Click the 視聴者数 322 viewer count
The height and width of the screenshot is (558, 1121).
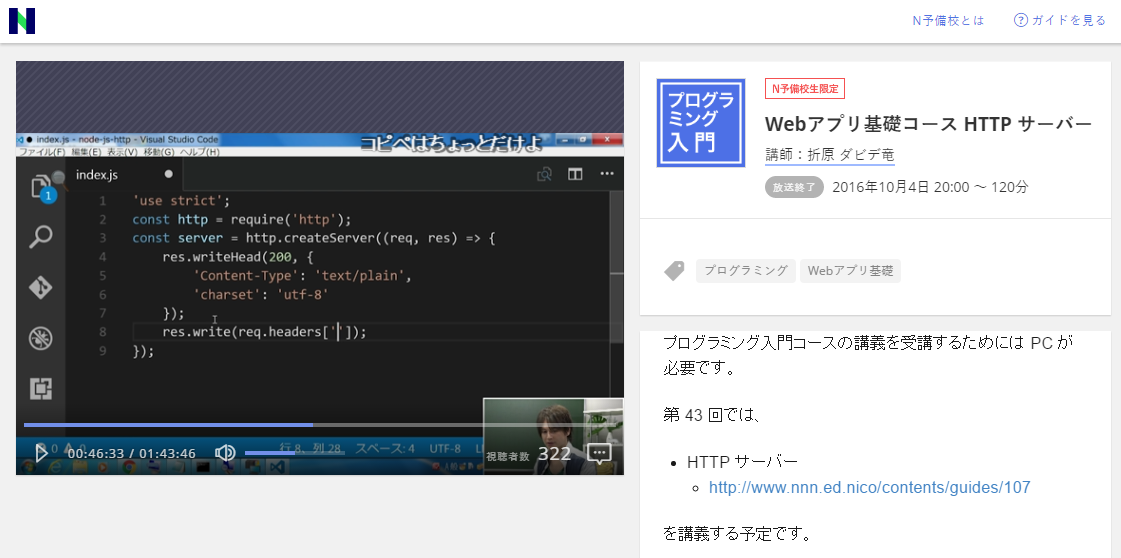click(528, 454)
